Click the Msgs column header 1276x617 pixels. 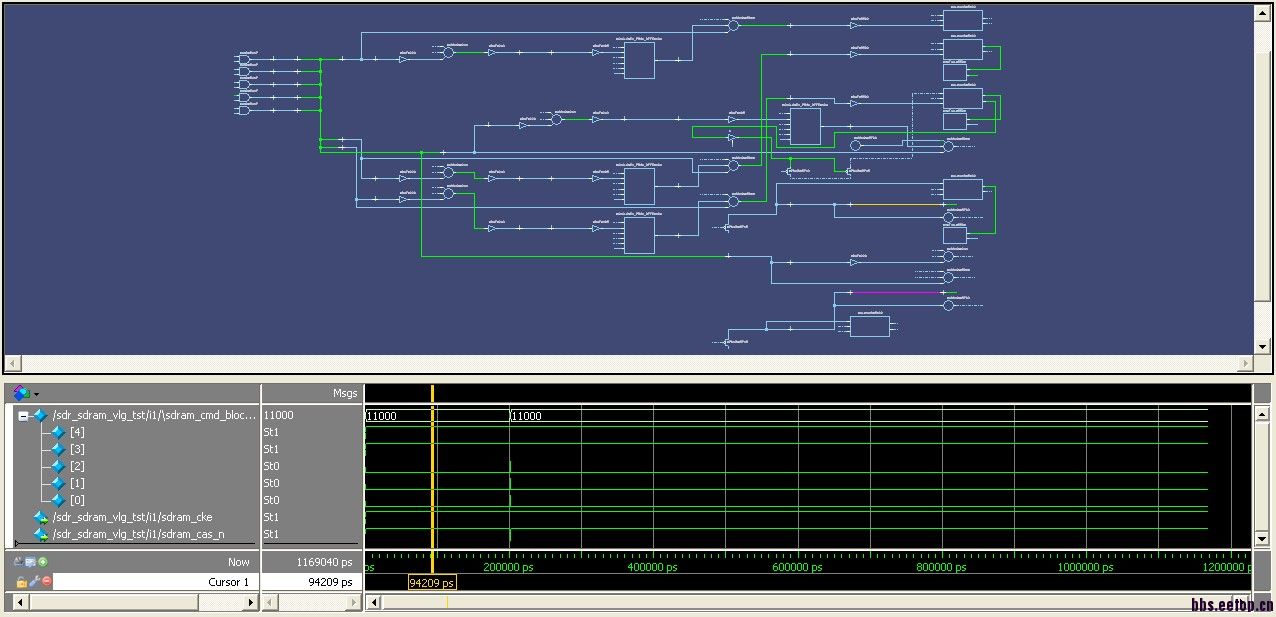tap(344, 393)
